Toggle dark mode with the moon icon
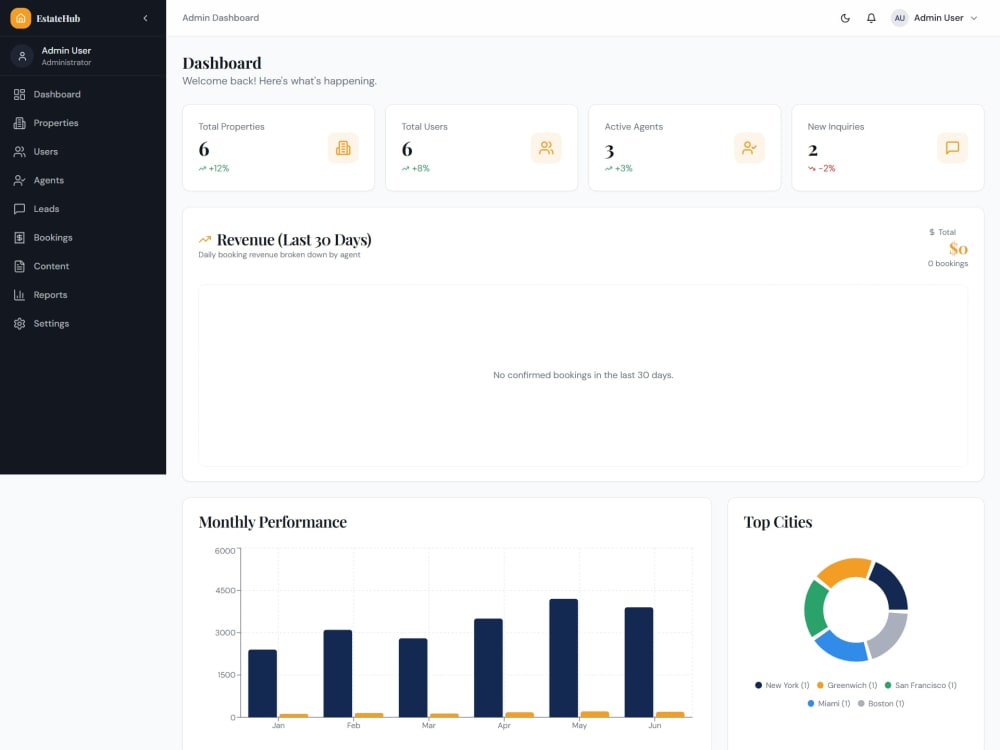Image resolution: width=1000 pixels, height=750 pixels. point(845,18)
